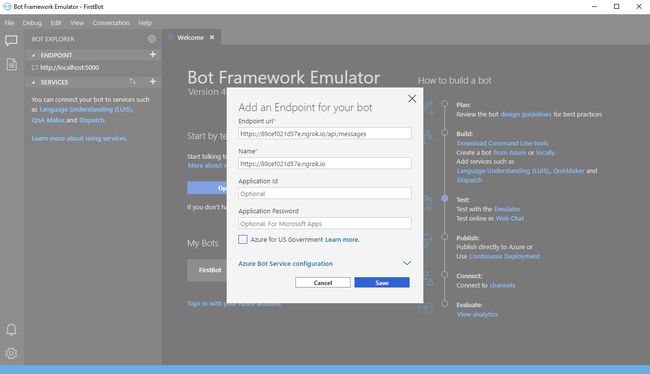Open the Help menu
The height and width of the screenshot is (374, 650).
[145, 23]
